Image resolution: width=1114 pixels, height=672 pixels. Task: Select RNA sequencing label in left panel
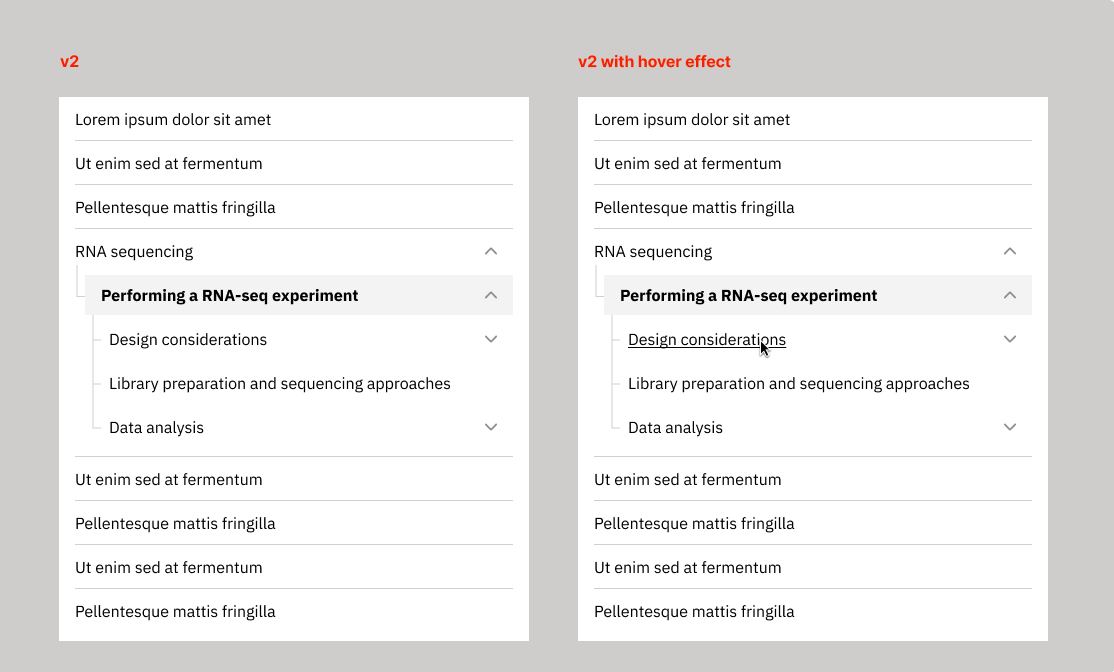pyautogui.click(x=134, y=252)
